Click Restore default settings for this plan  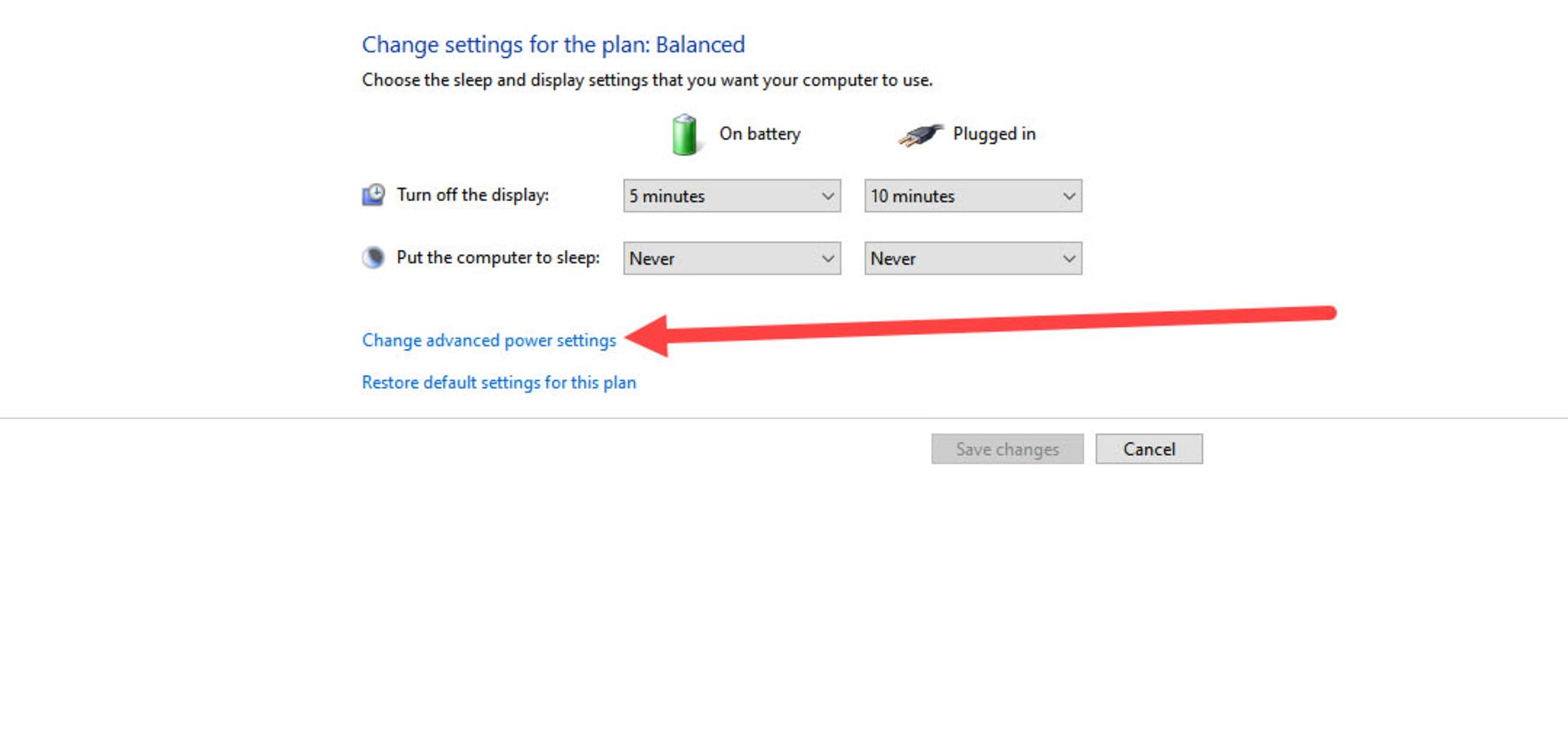click(498, 382)
